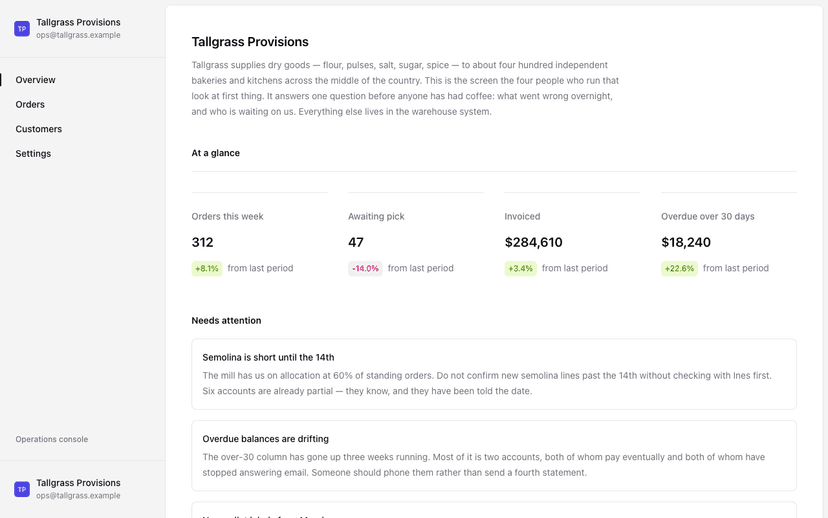Click the text beginning The mill has us on allocation
This screenshot has height=518, width=828.
[487, 383]
